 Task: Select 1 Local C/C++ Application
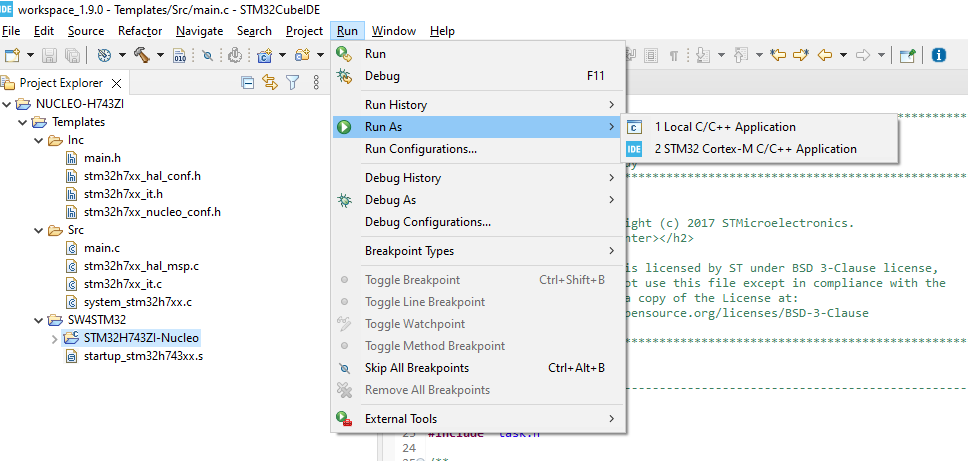tap(759, 127)
